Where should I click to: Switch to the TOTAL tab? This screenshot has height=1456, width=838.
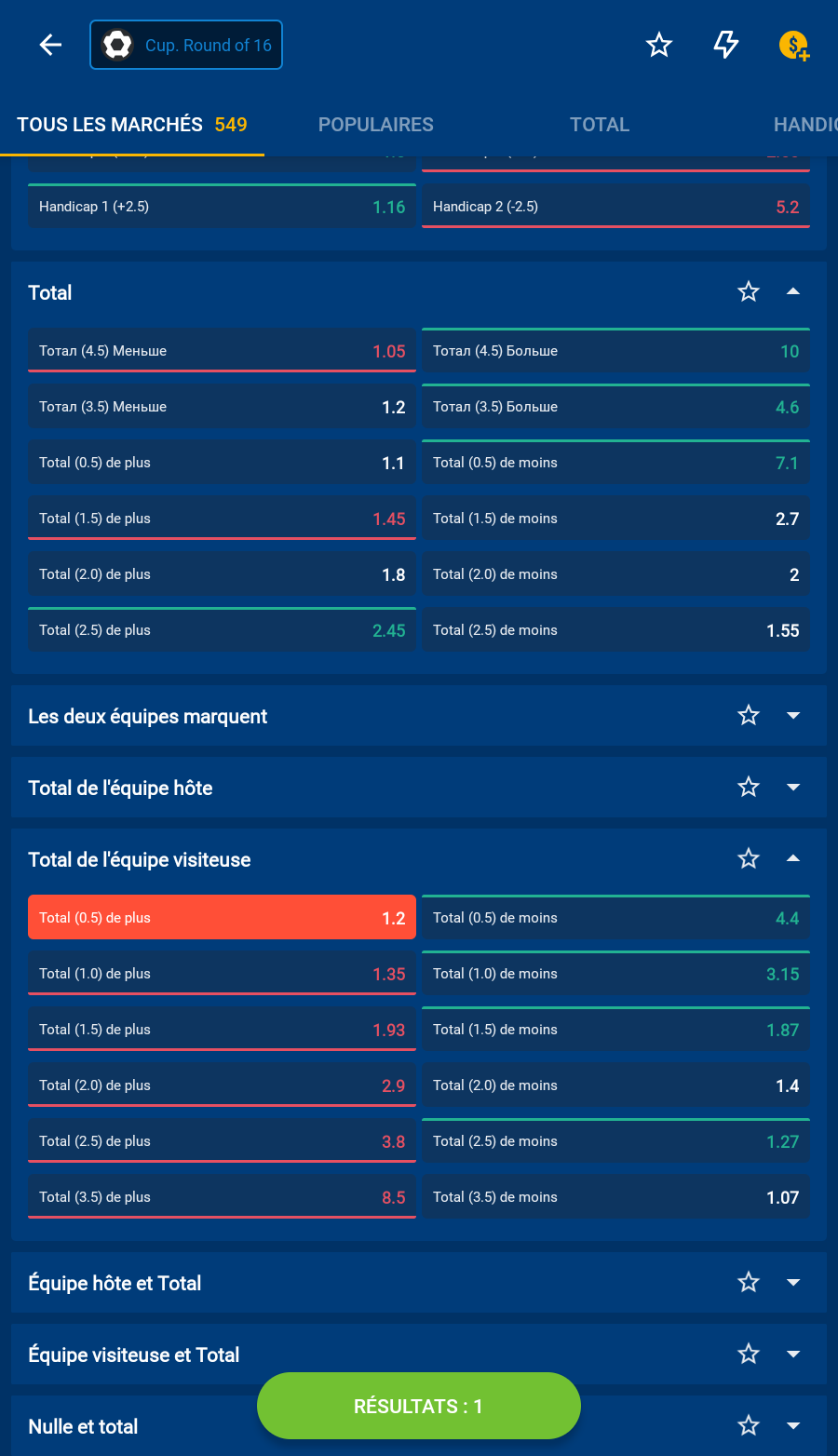[x=600, y=125]
